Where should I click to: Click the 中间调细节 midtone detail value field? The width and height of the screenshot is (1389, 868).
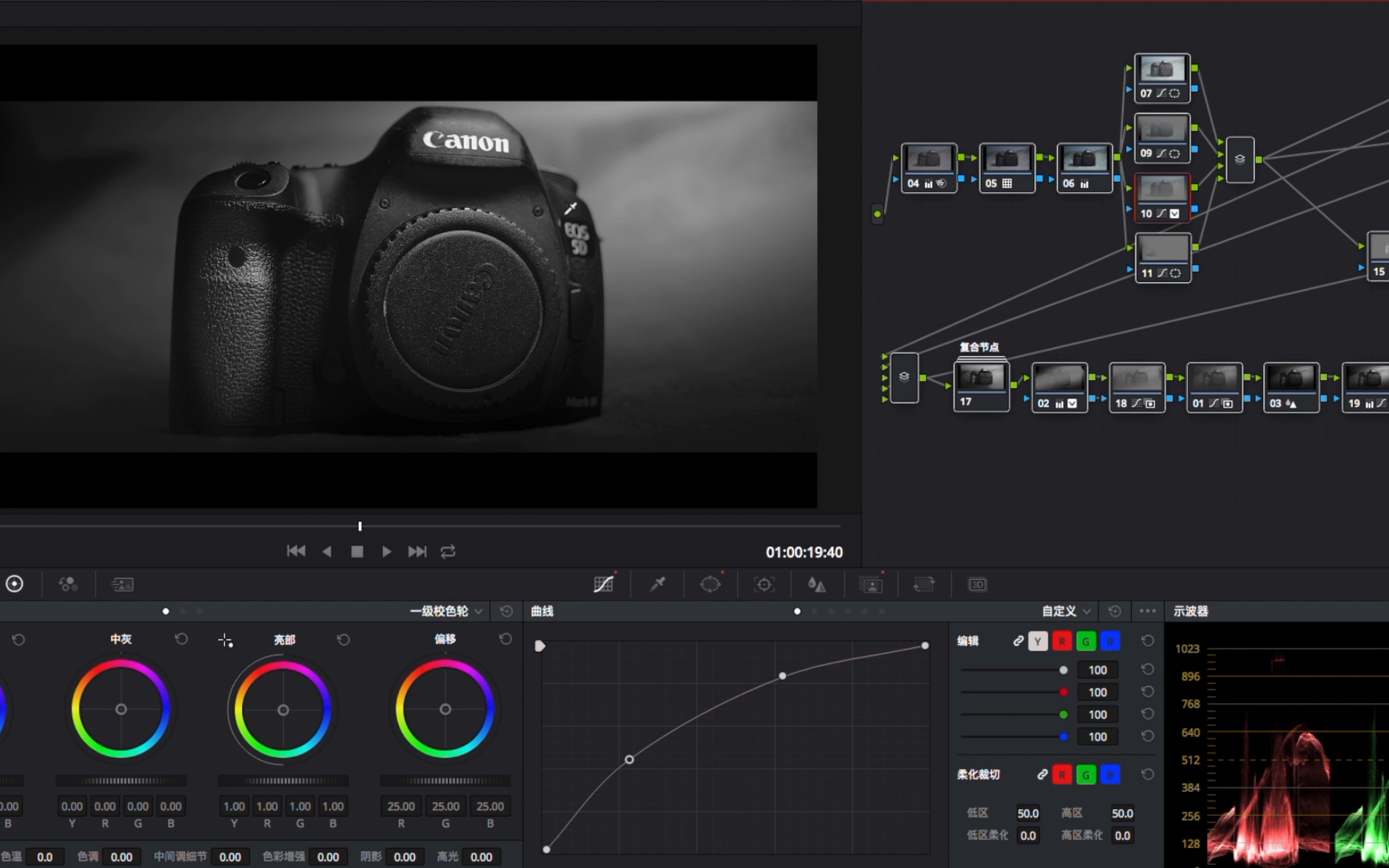pos(230,857)
